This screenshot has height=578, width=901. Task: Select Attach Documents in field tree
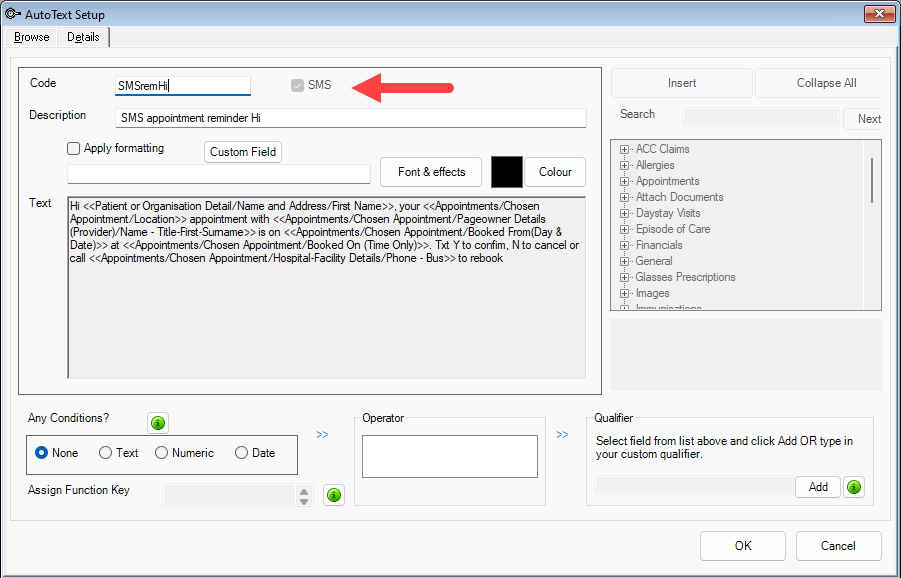pyautogui.click(x=680, y=198)
